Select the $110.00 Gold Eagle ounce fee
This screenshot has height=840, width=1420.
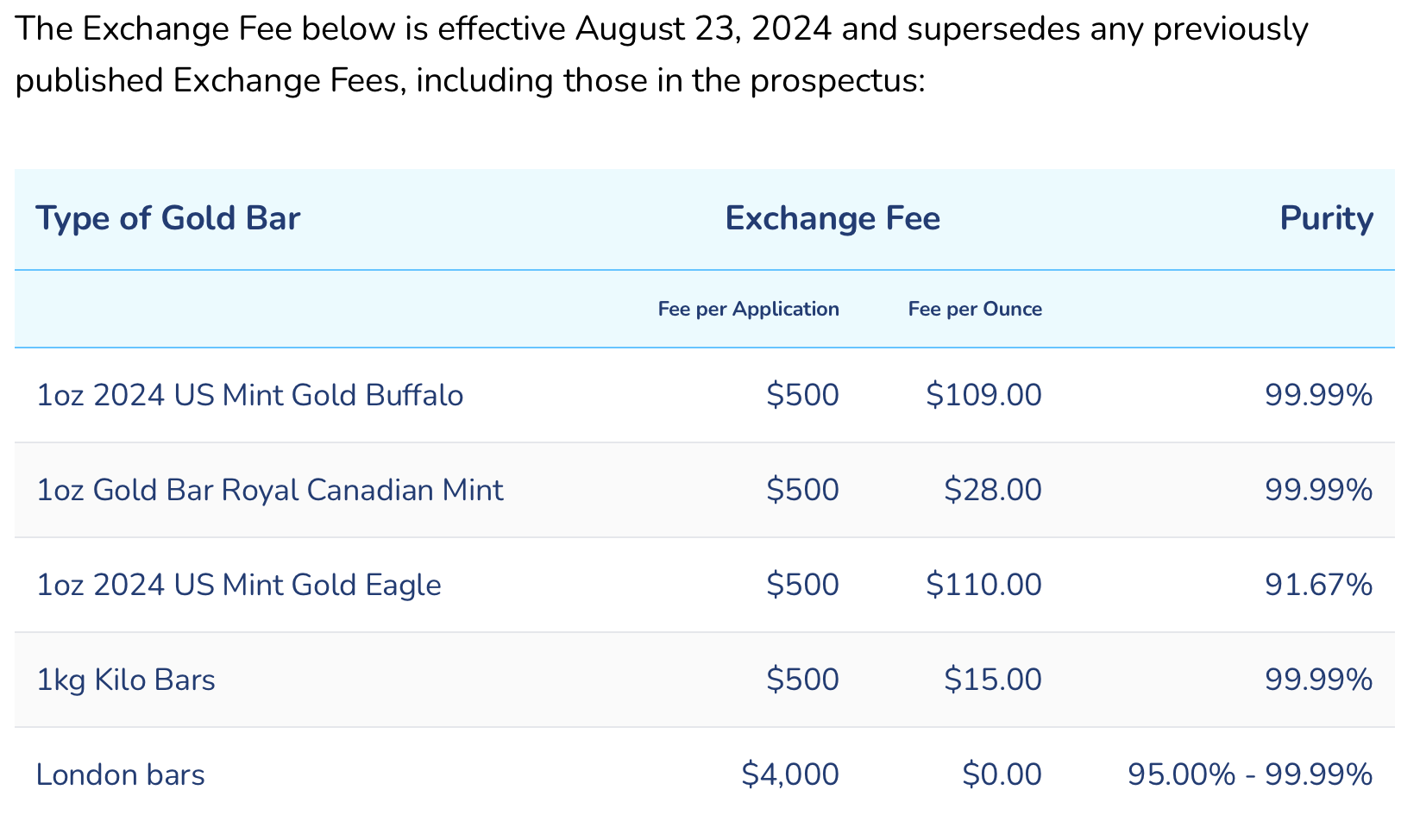(x=983, y=585)
